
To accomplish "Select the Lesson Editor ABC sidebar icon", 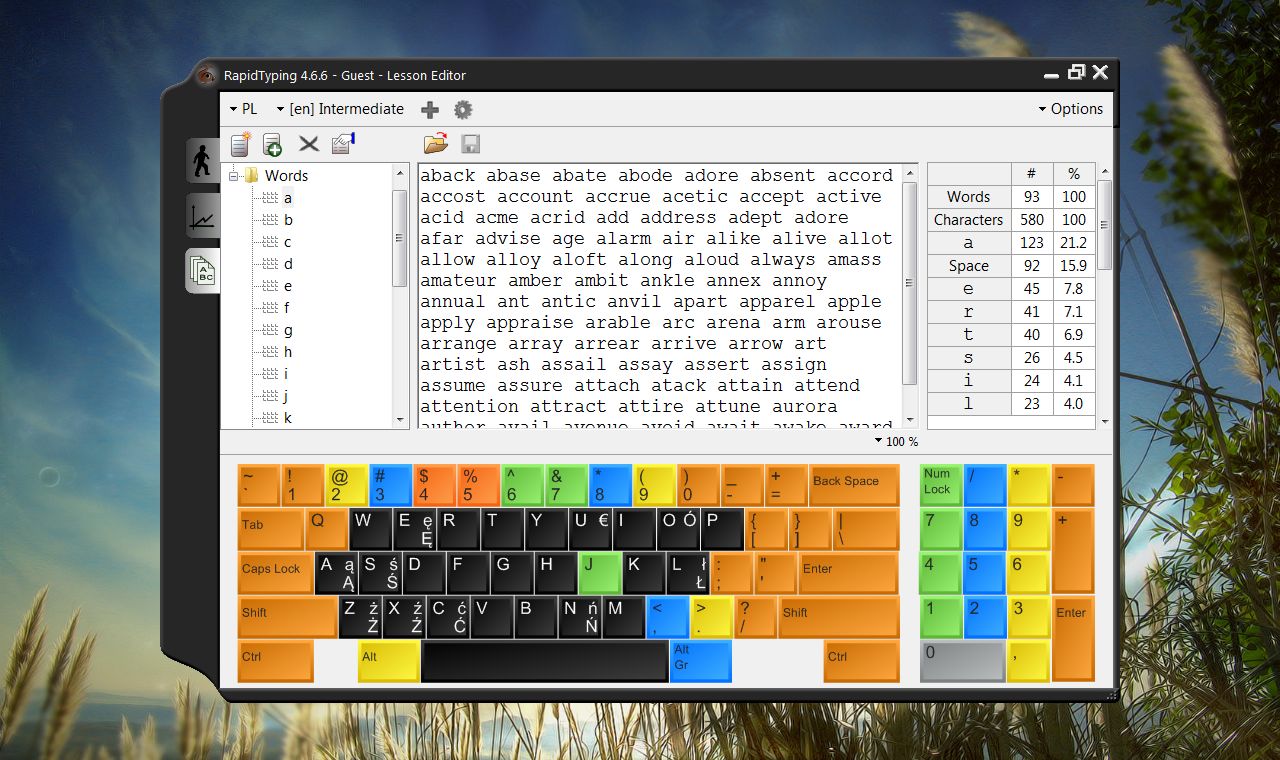I will point(203,271).
